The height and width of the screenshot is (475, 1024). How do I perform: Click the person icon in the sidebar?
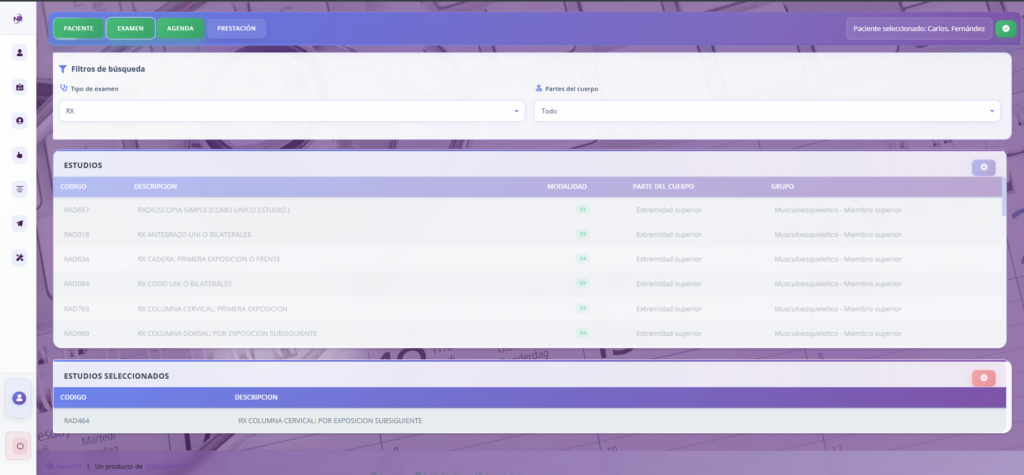pos(19,53)
